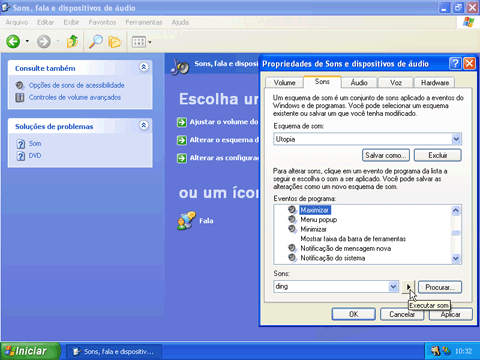Viewport: 480px width, 360px height.
Task: Select the Maximizar event row
Action: pos(315,210)
